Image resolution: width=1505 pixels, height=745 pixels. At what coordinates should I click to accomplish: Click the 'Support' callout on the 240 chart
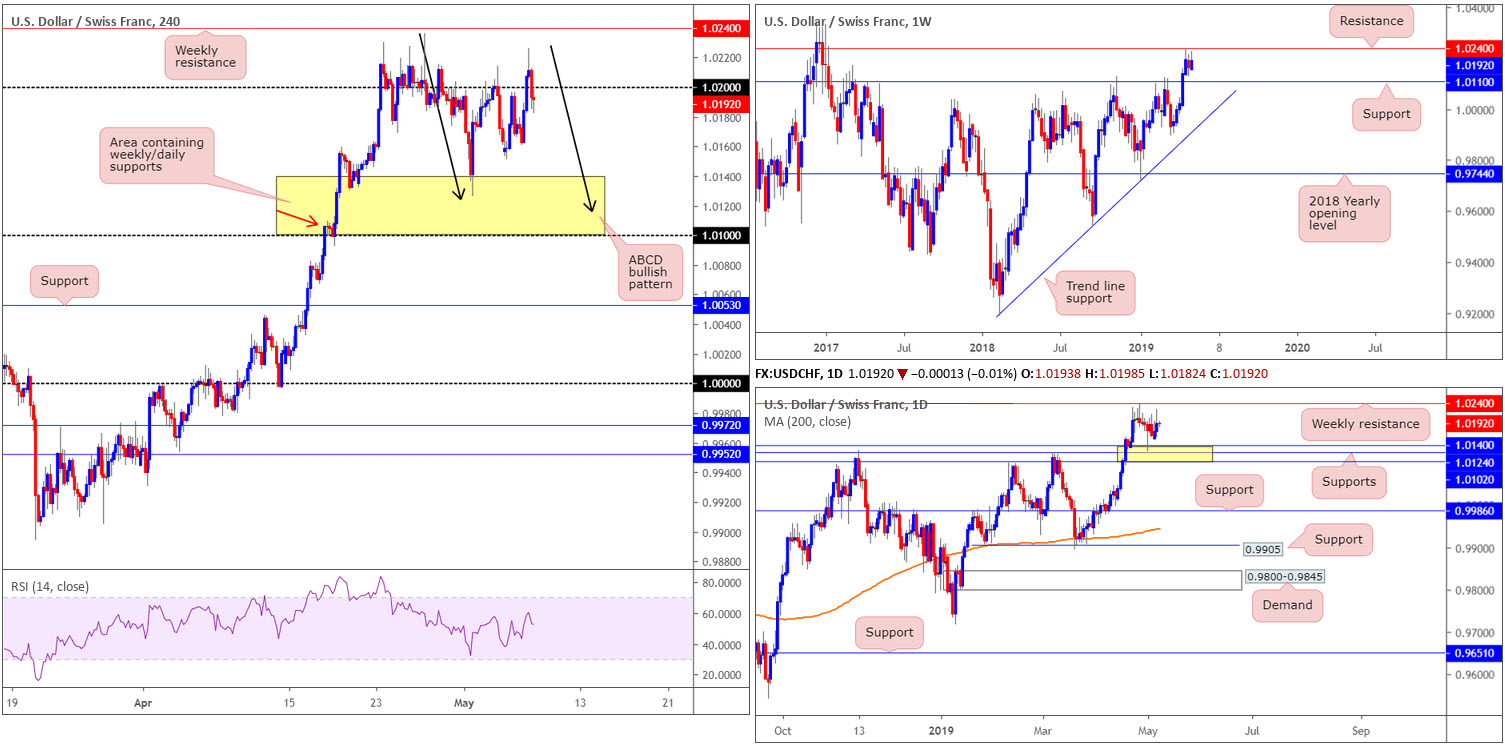(x=66, y=281)
